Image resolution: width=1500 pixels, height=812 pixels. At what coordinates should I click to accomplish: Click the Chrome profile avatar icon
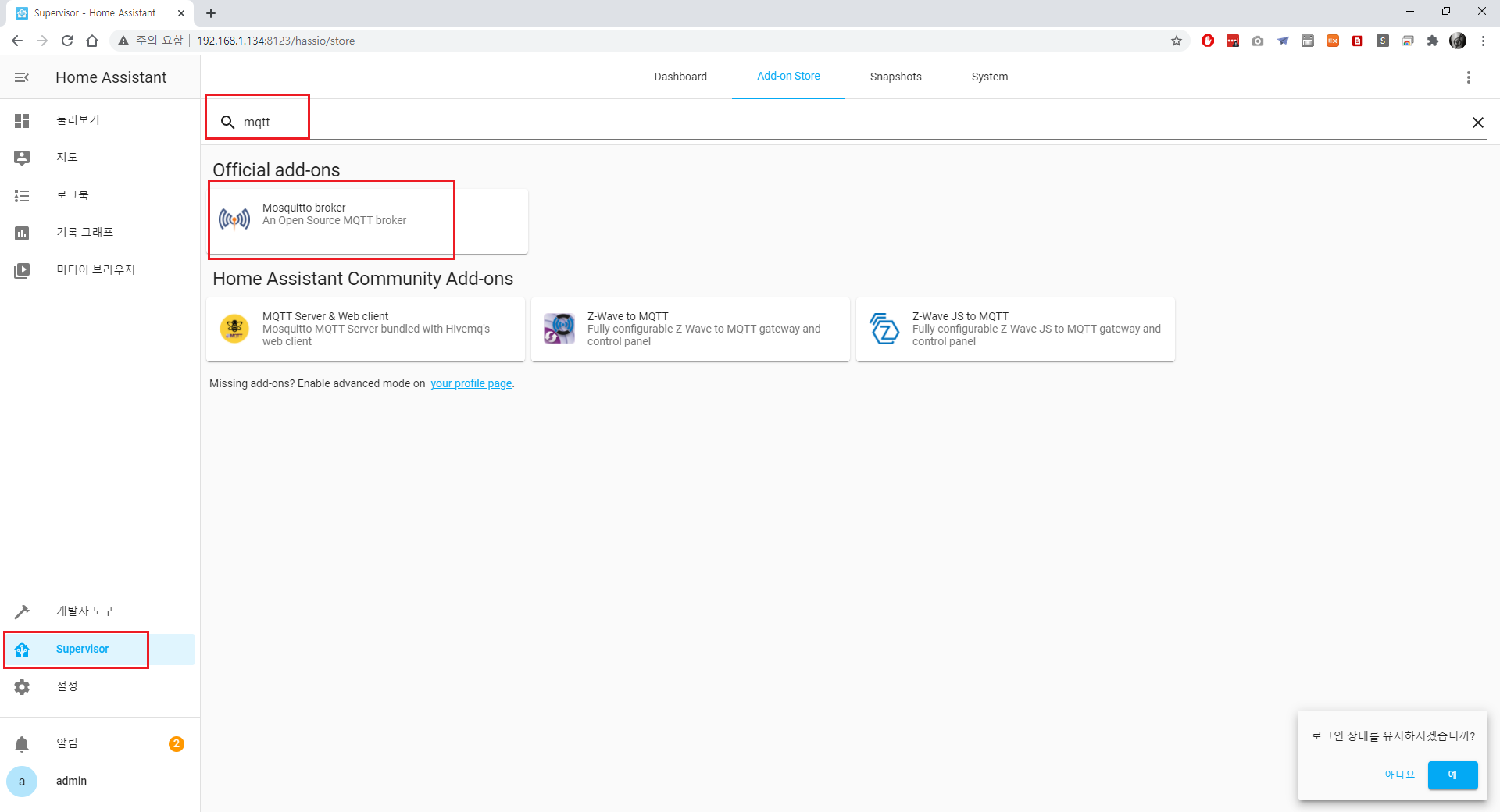coord(1458,41)
